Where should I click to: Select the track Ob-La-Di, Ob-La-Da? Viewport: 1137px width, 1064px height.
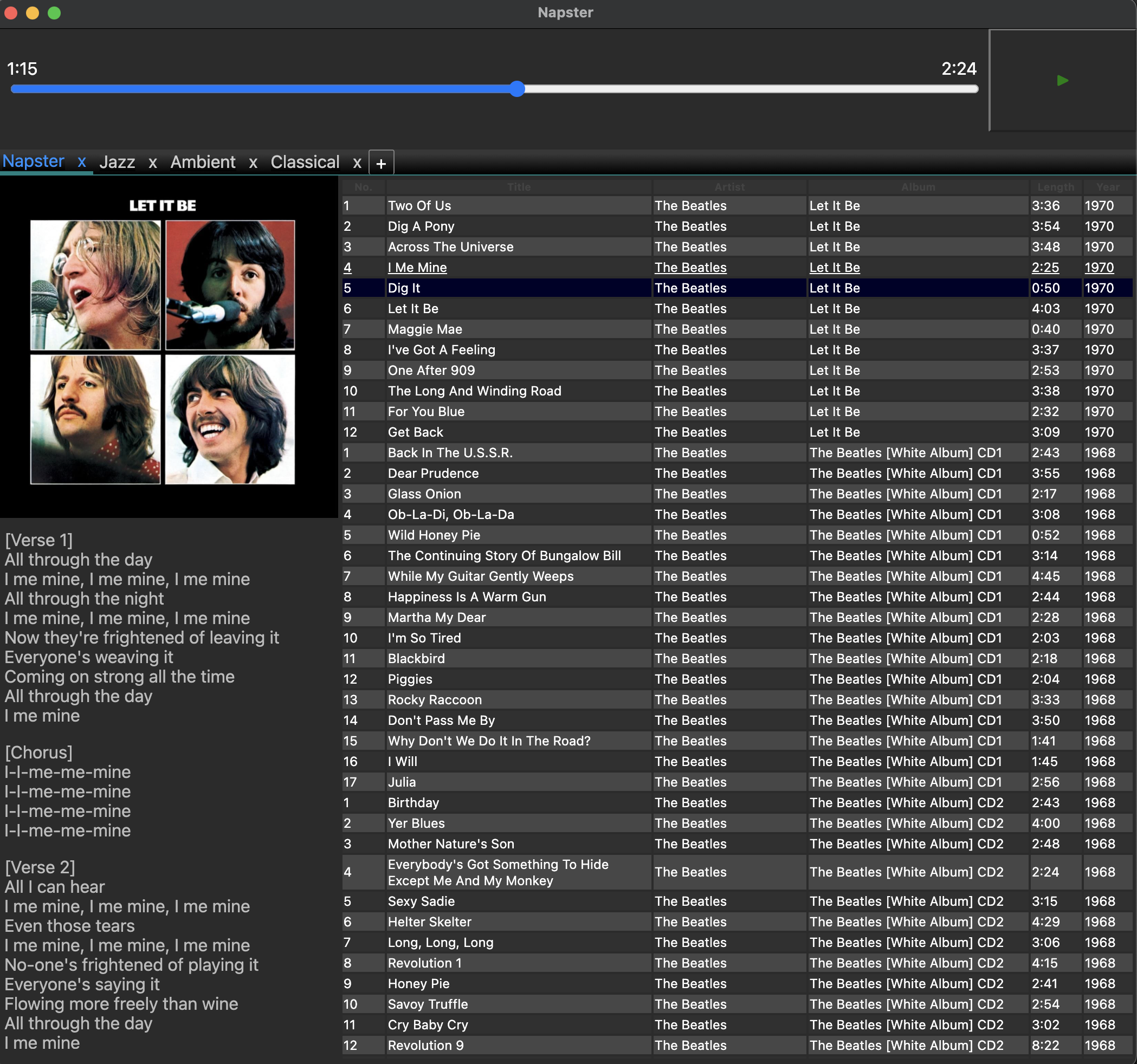737,515
